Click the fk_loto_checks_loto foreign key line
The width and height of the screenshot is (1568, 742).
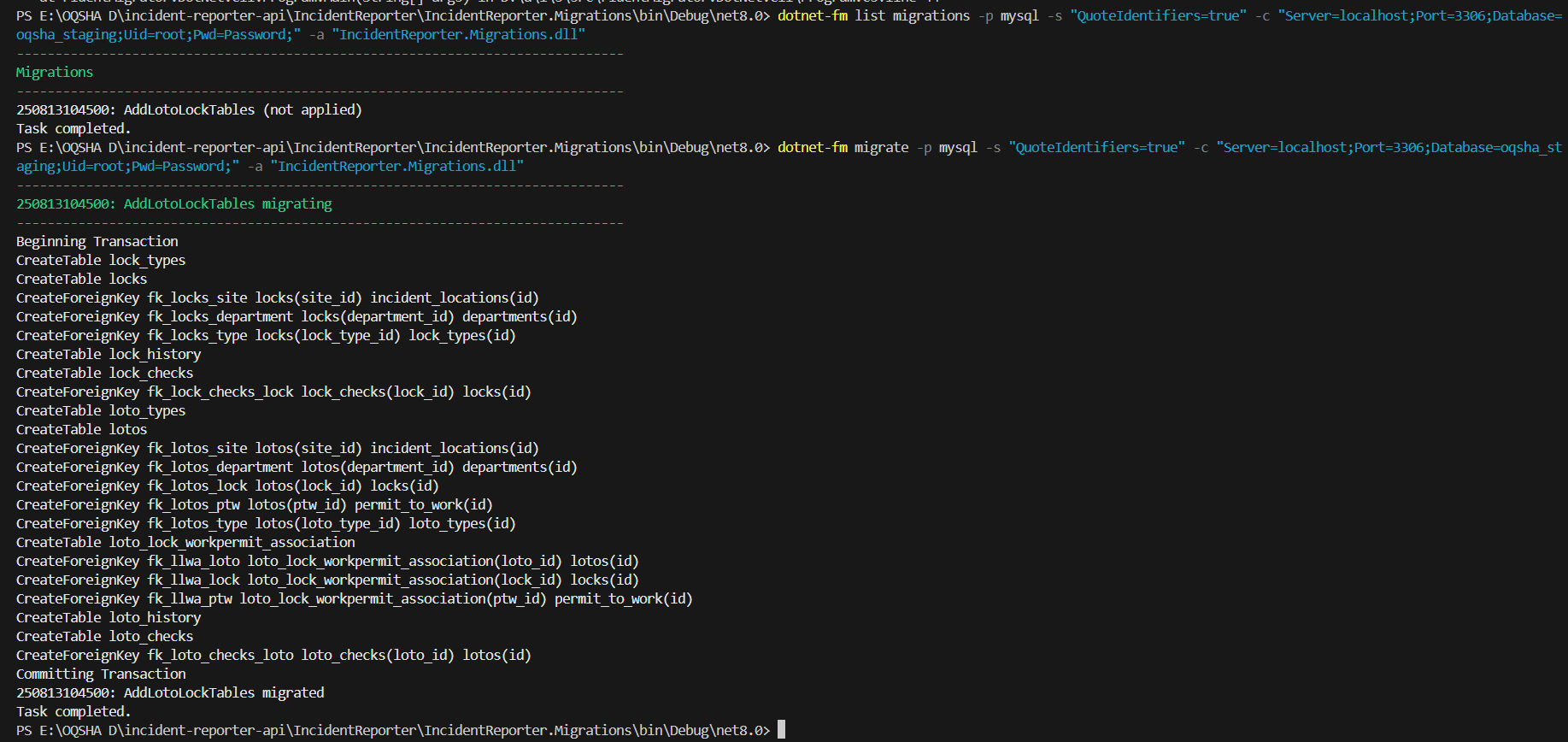tap(273, 656)
